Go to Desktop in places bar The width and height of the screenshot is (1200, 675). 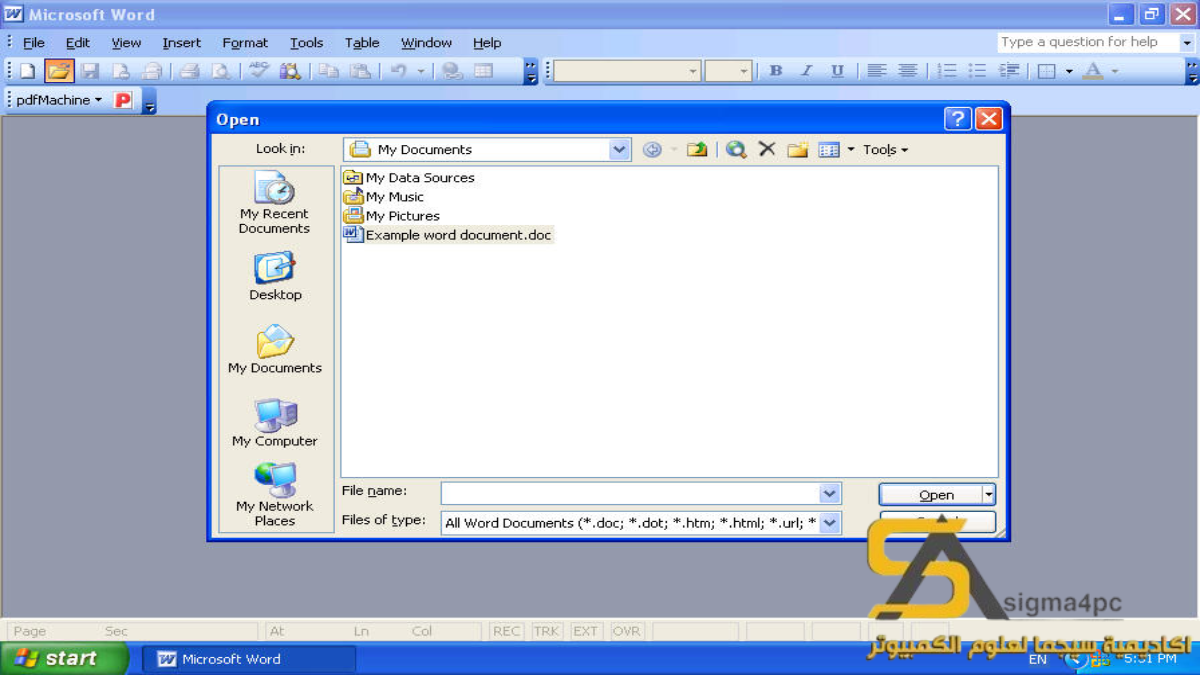[275, 277]
